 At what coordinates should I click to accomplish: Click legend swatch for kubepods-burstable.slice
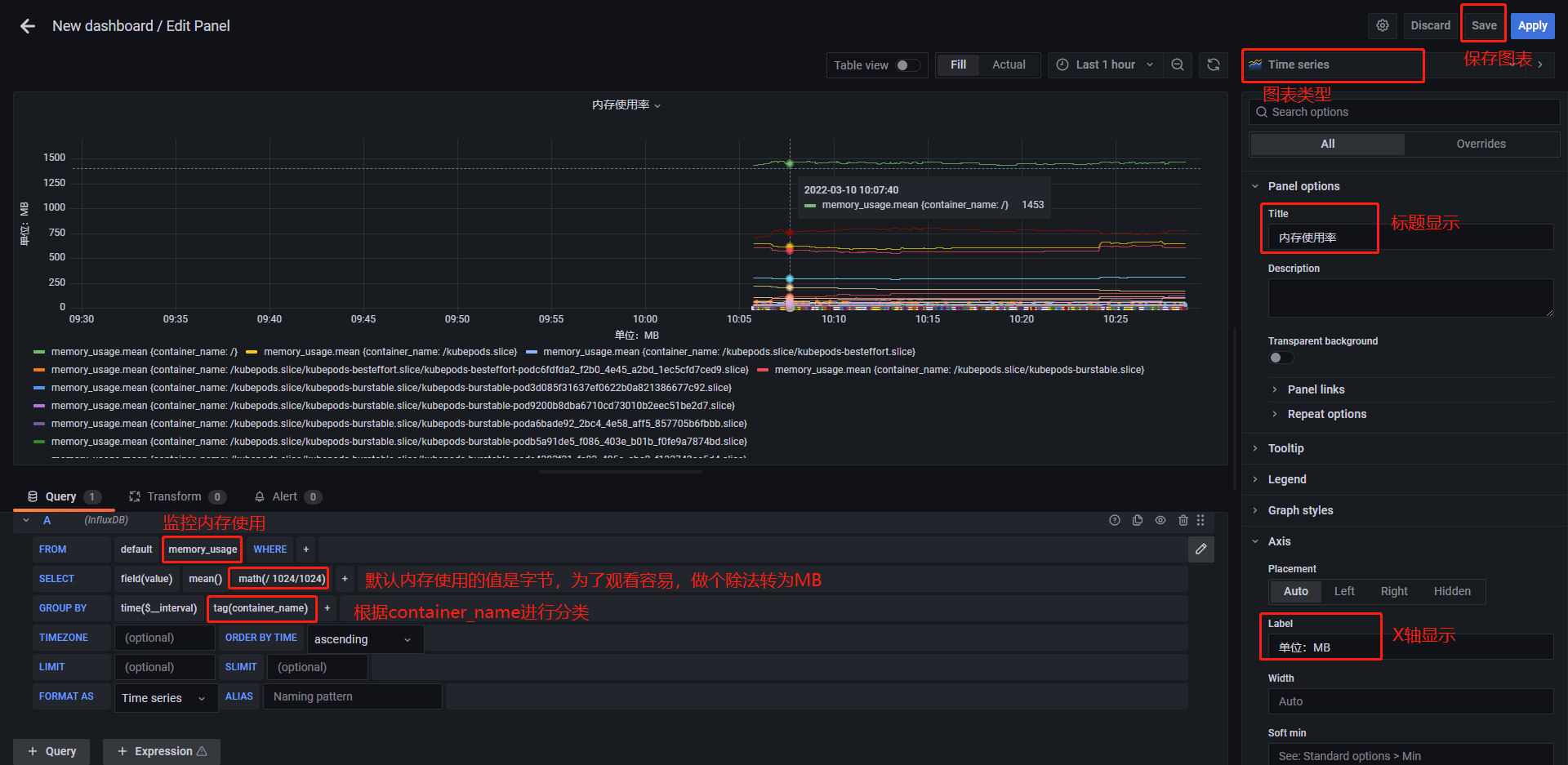pos(763,370)
